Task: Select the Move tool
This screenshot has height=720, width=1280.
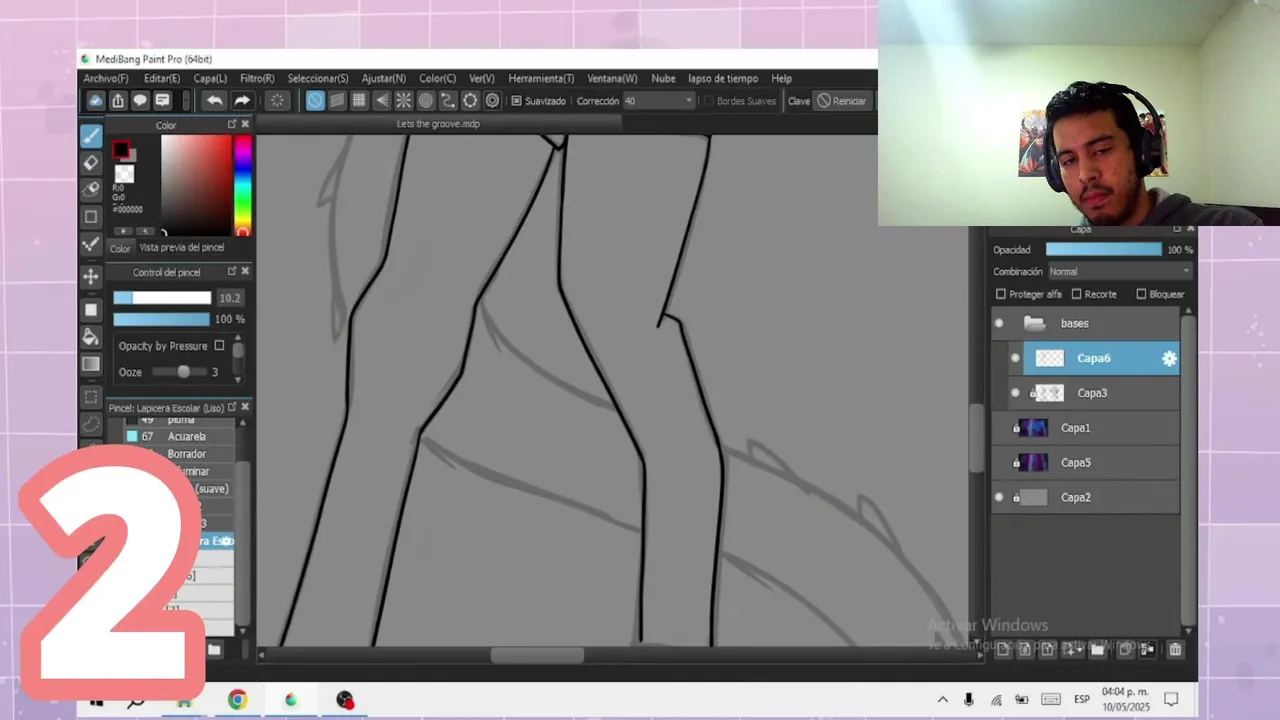Action: 91,276
